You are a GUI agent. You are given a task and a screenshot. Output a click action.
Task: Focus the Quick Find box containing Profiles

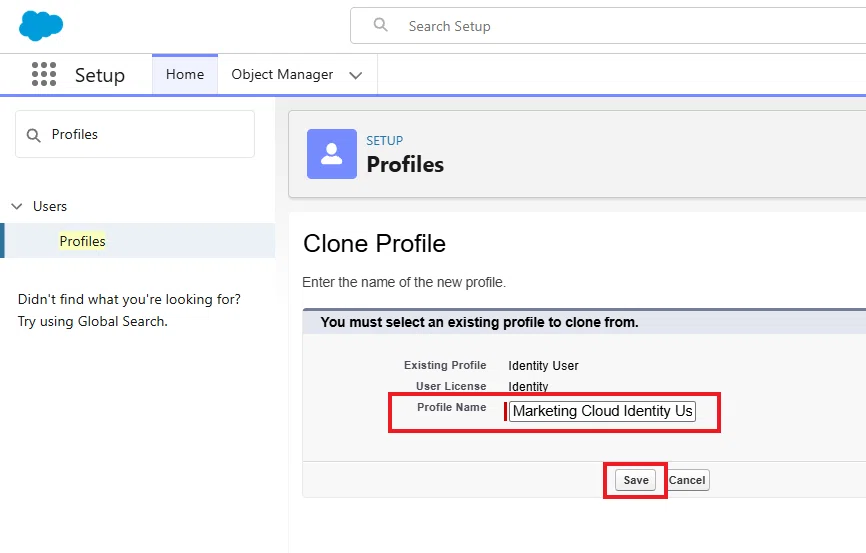[x=135, y=134]
